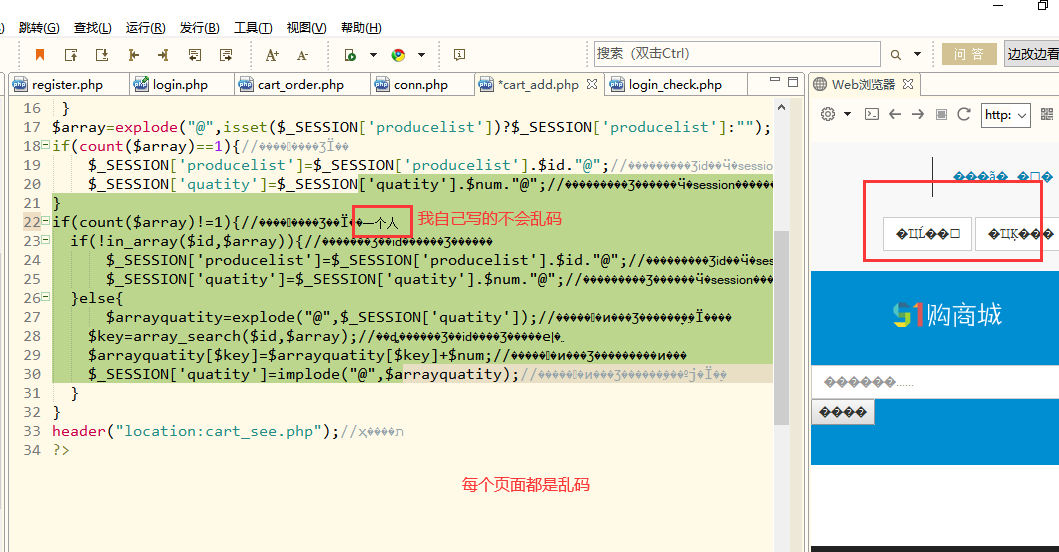The width and height of the screenshot is (1059, 552).
Task: Click the right-arrow-to-bar toolbar icon
Action: click(163, 55)
